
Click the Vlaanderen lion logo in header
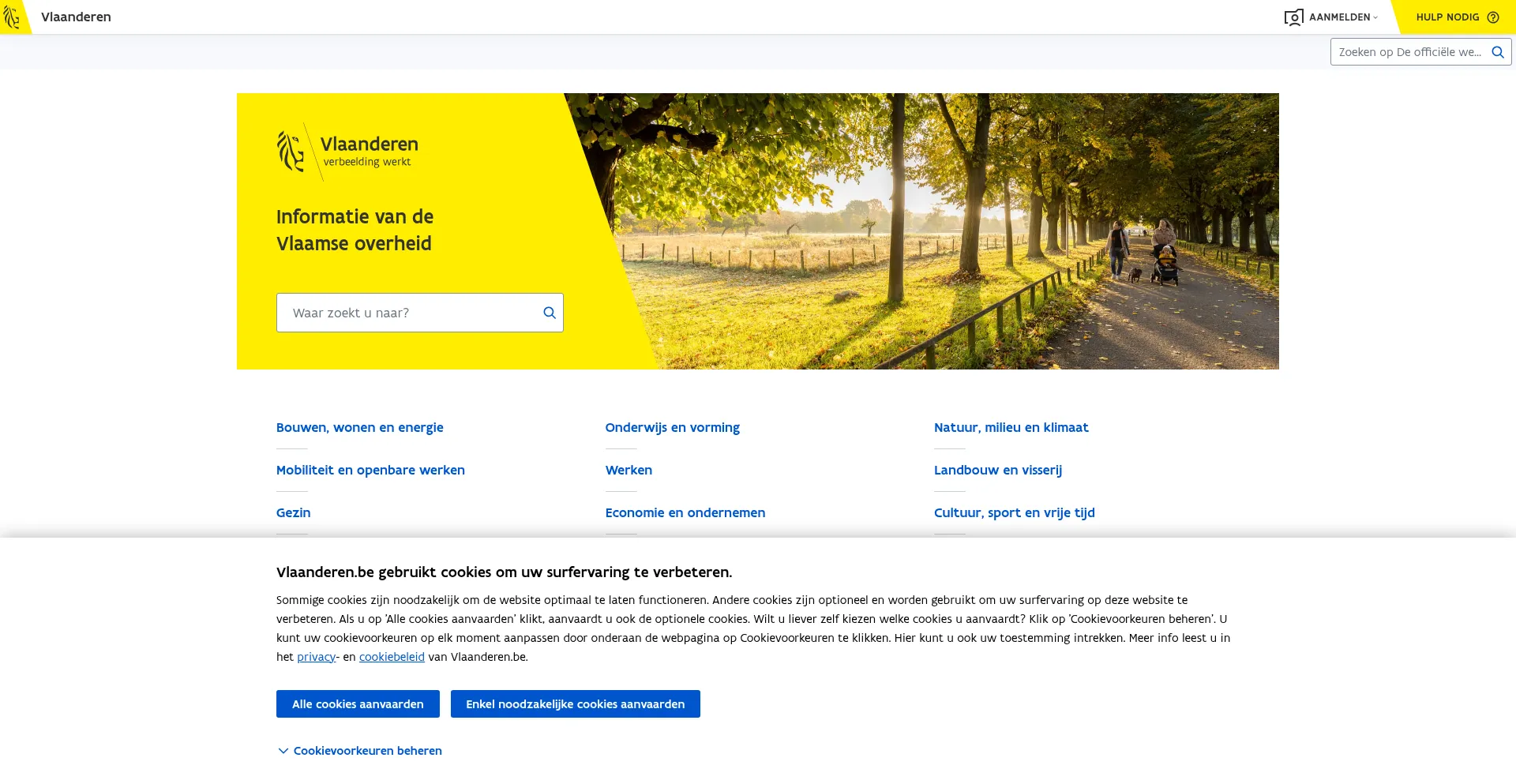coord(12,17)
